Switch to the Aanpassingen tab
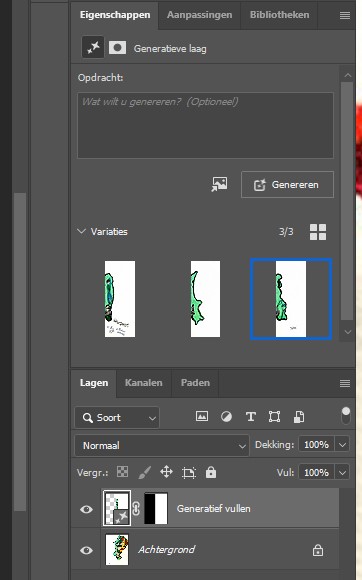Image resolution: width=362 pixels, height=580 pixels. 199,15
